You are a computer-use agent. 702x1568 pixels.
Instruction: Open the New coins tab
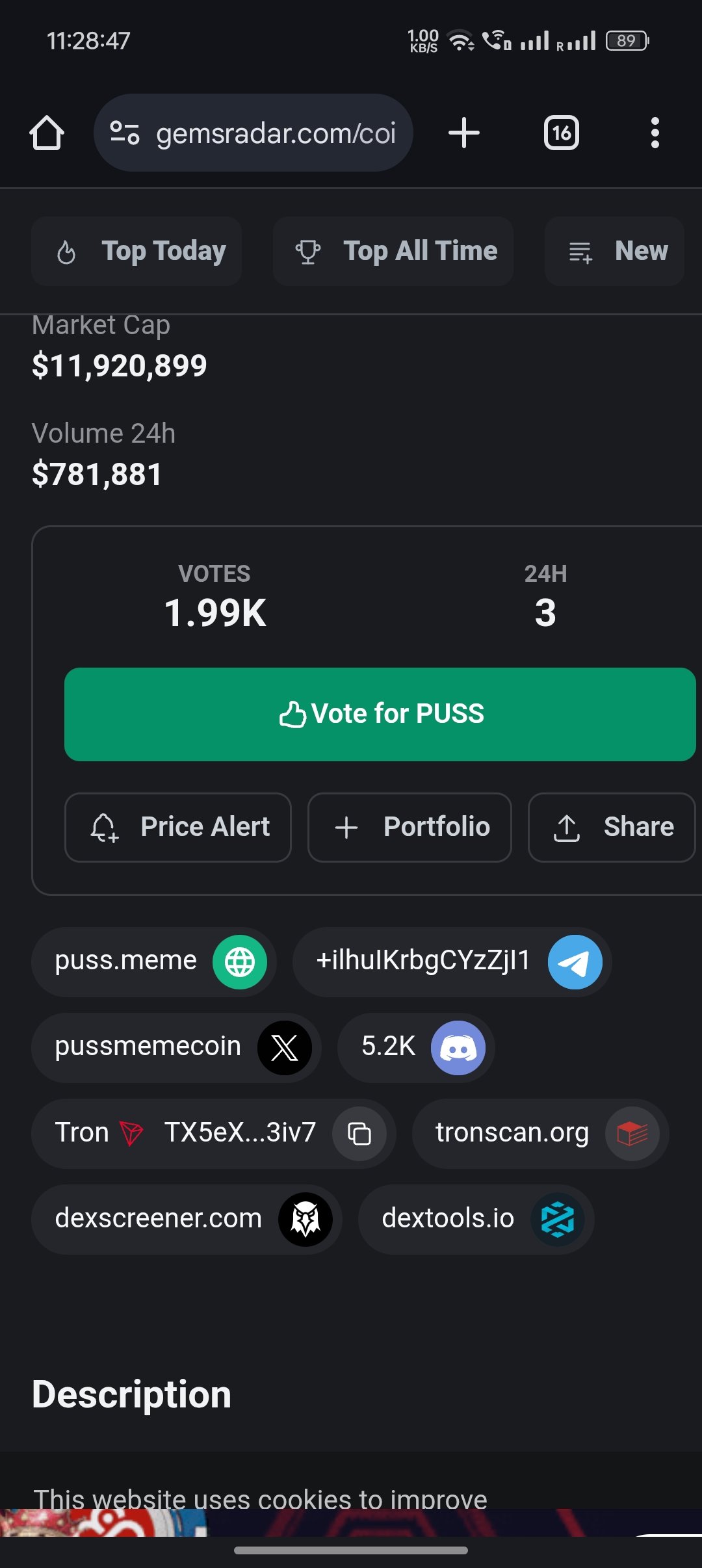tap(614, 251)
